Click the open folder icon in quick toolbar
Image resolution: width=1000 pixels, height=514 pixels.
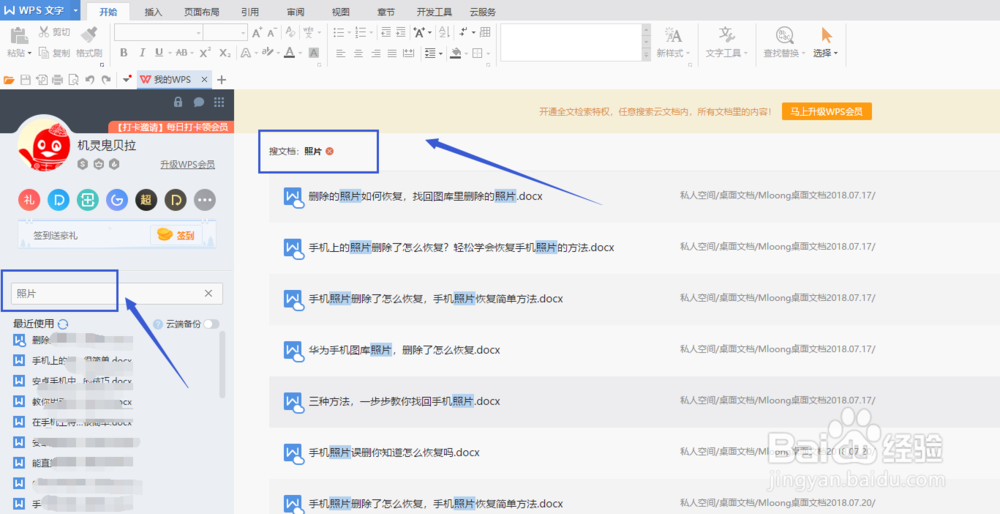click(x=9, y=80)
